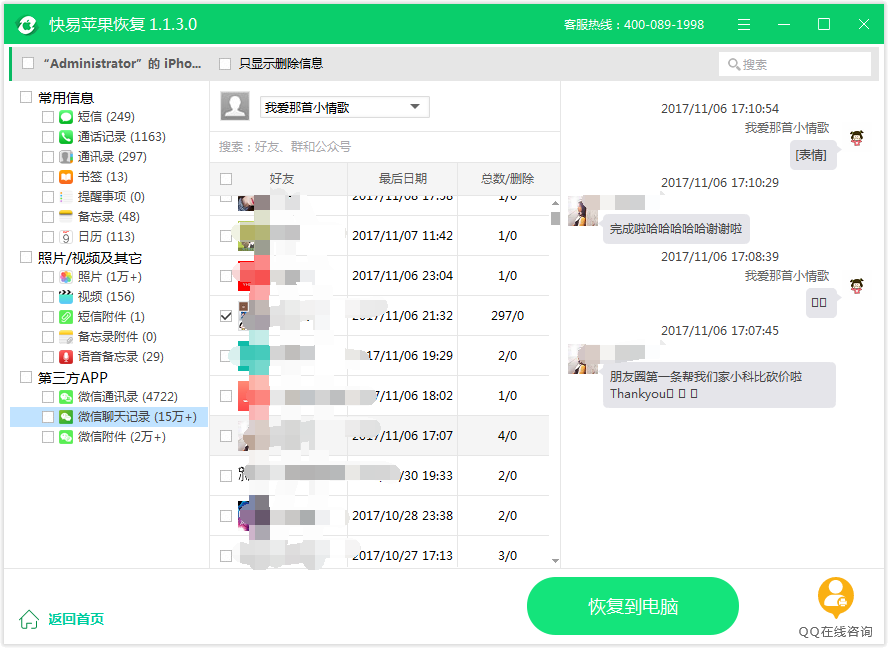
Task: Select row dated 11/06 17:07 with 4/0
Action: click(x=379, y=436)
